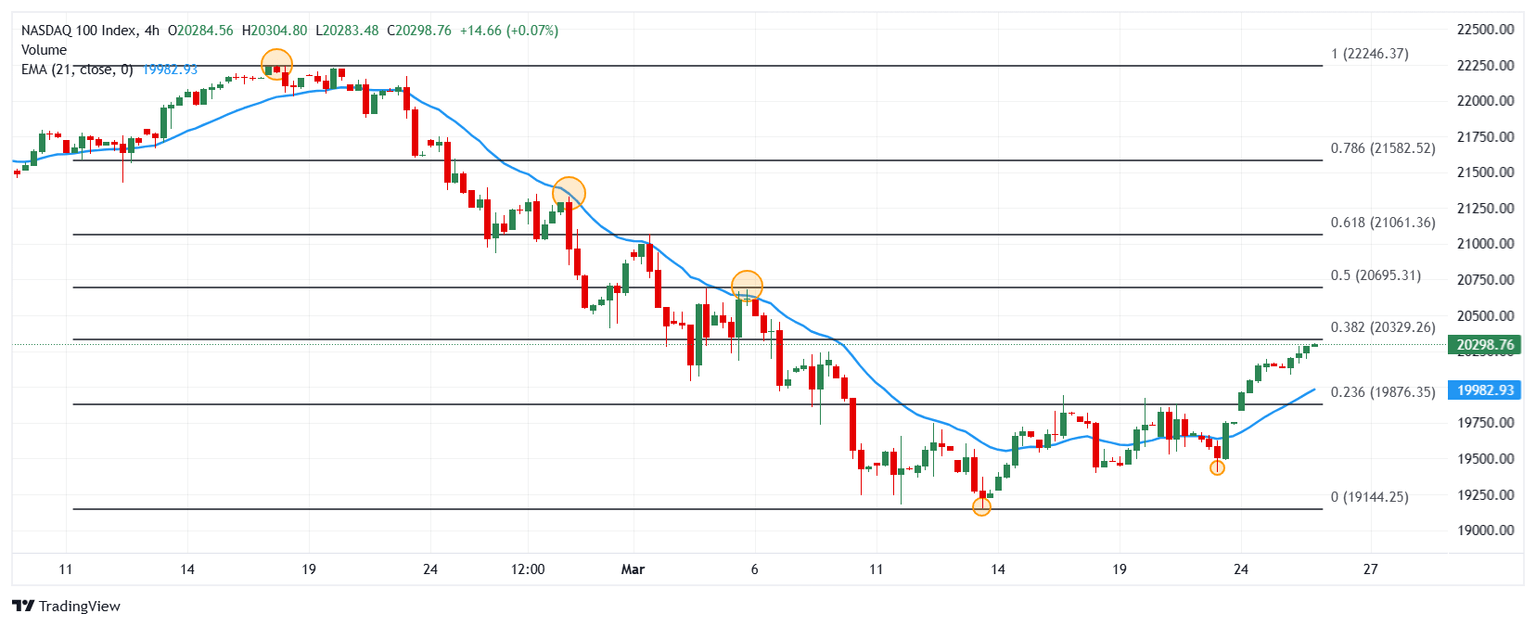
Task: Click the 22250.00 price axis label
Action: (x=1486, y=66)
